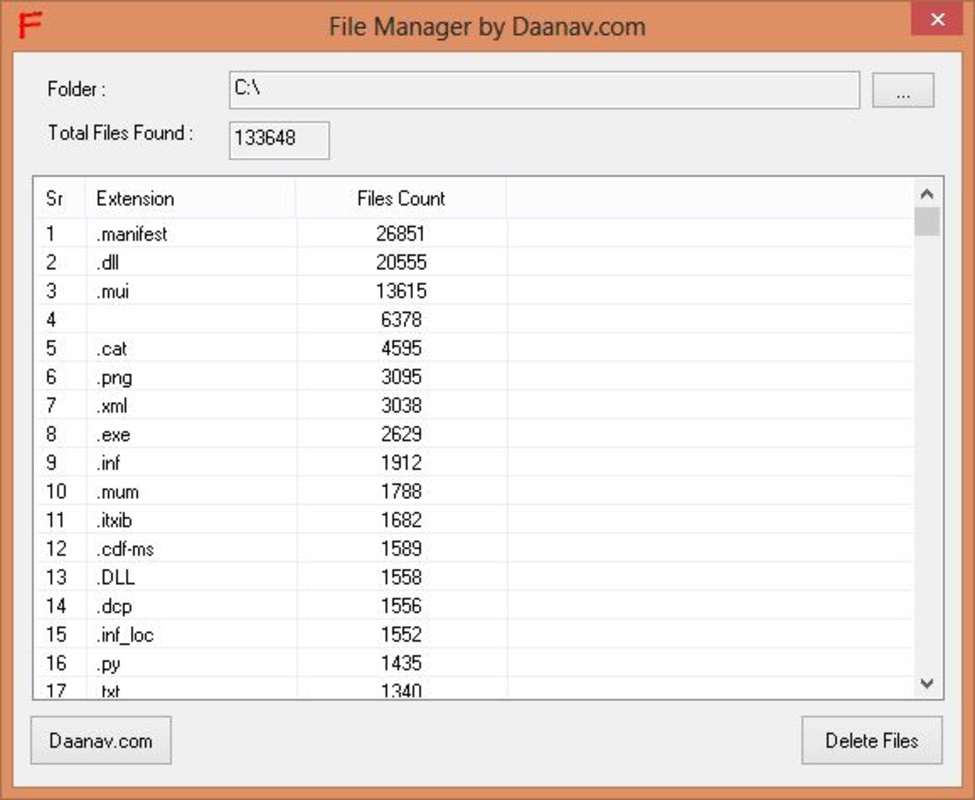Click the 1435 files count cell

401,663
